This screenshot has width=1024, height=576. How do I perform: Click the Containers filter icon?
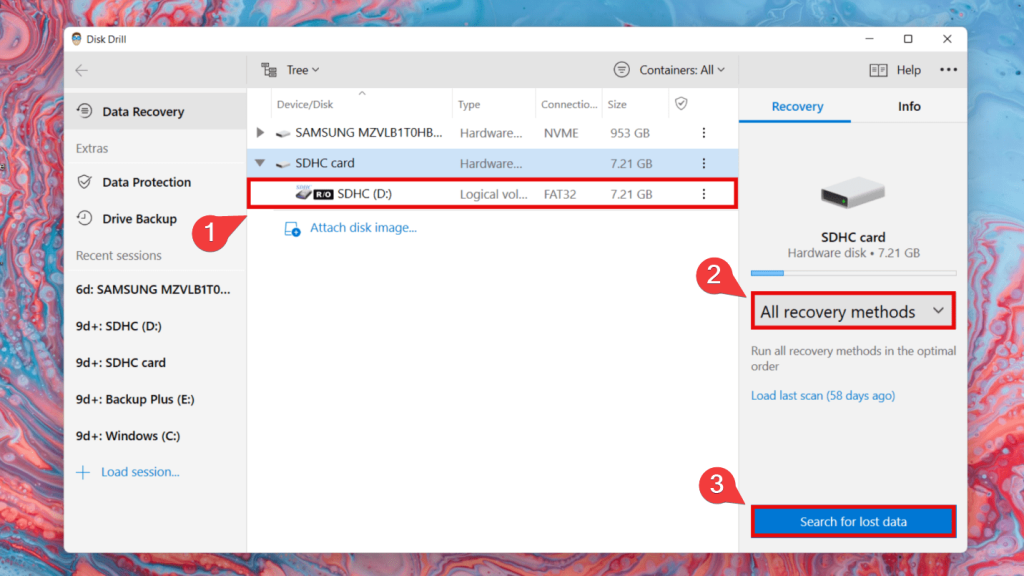[621, 70]
